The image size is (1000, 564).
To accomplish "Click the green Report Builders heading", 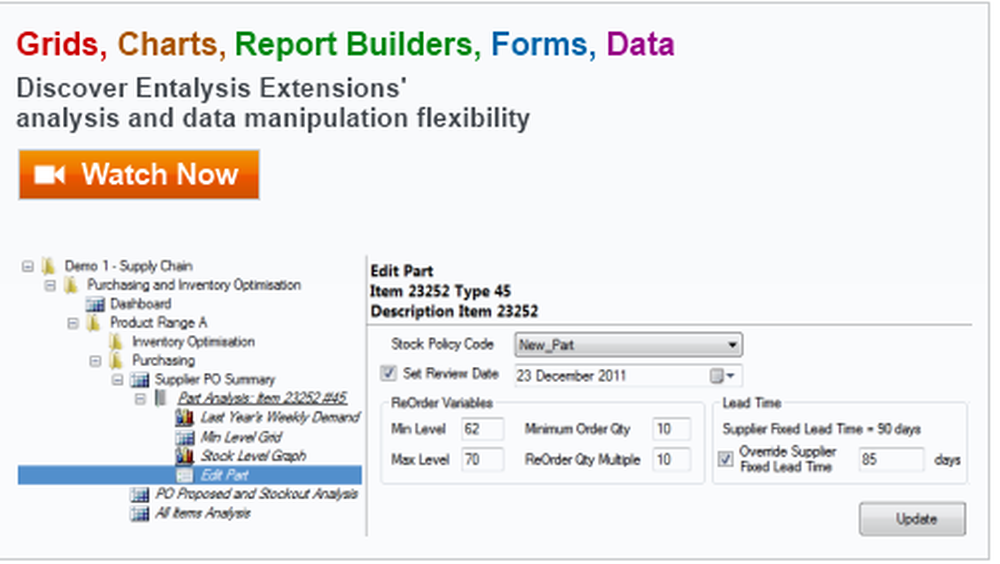I will (357, 45).
